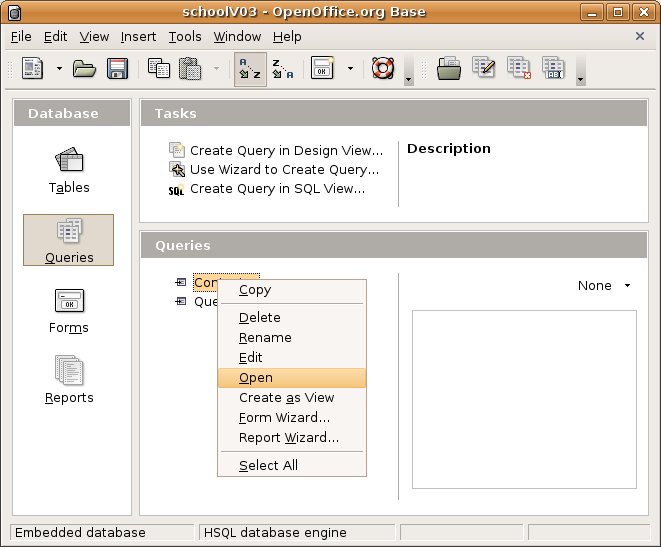Click Create Query in Design View
This screenshot has height=547, width=661.
point(286,150)
